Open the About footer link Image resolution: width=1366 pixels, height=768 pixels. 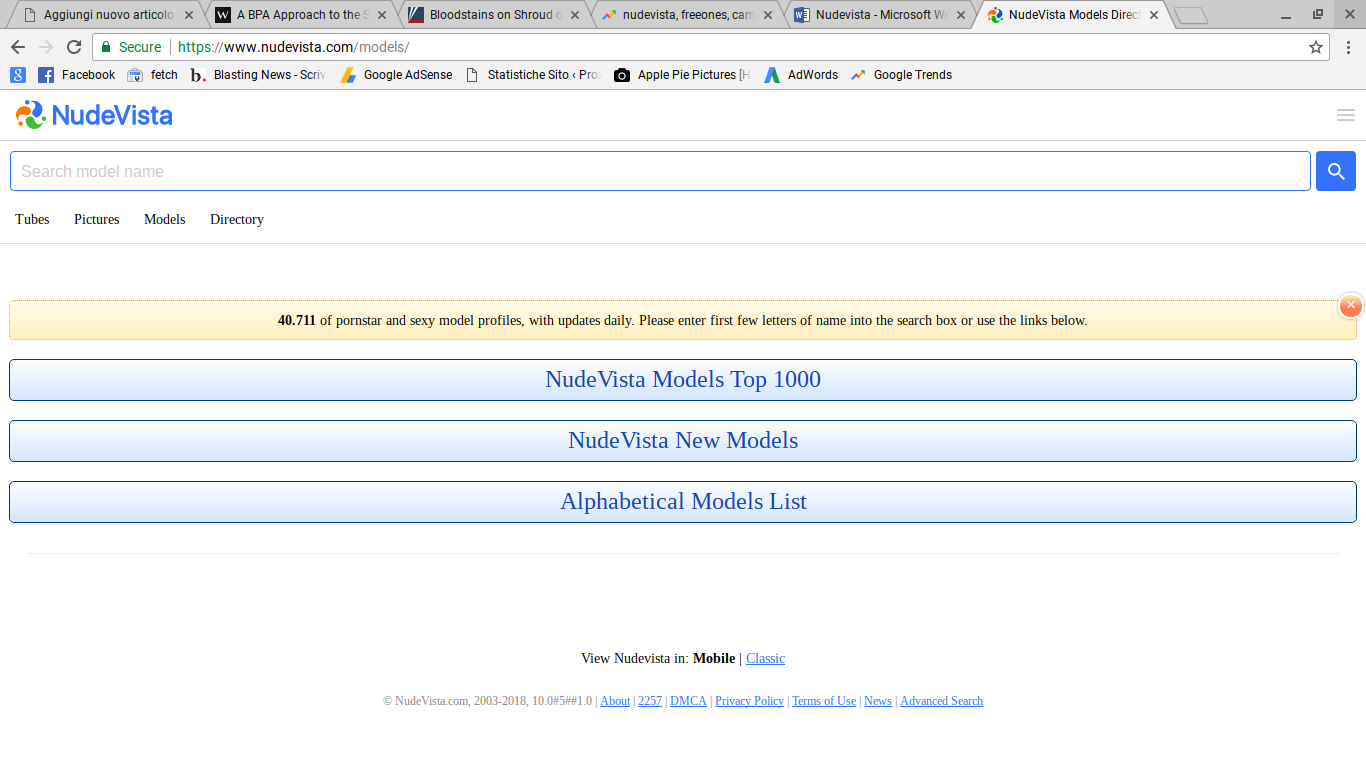(x=615, y=701)
